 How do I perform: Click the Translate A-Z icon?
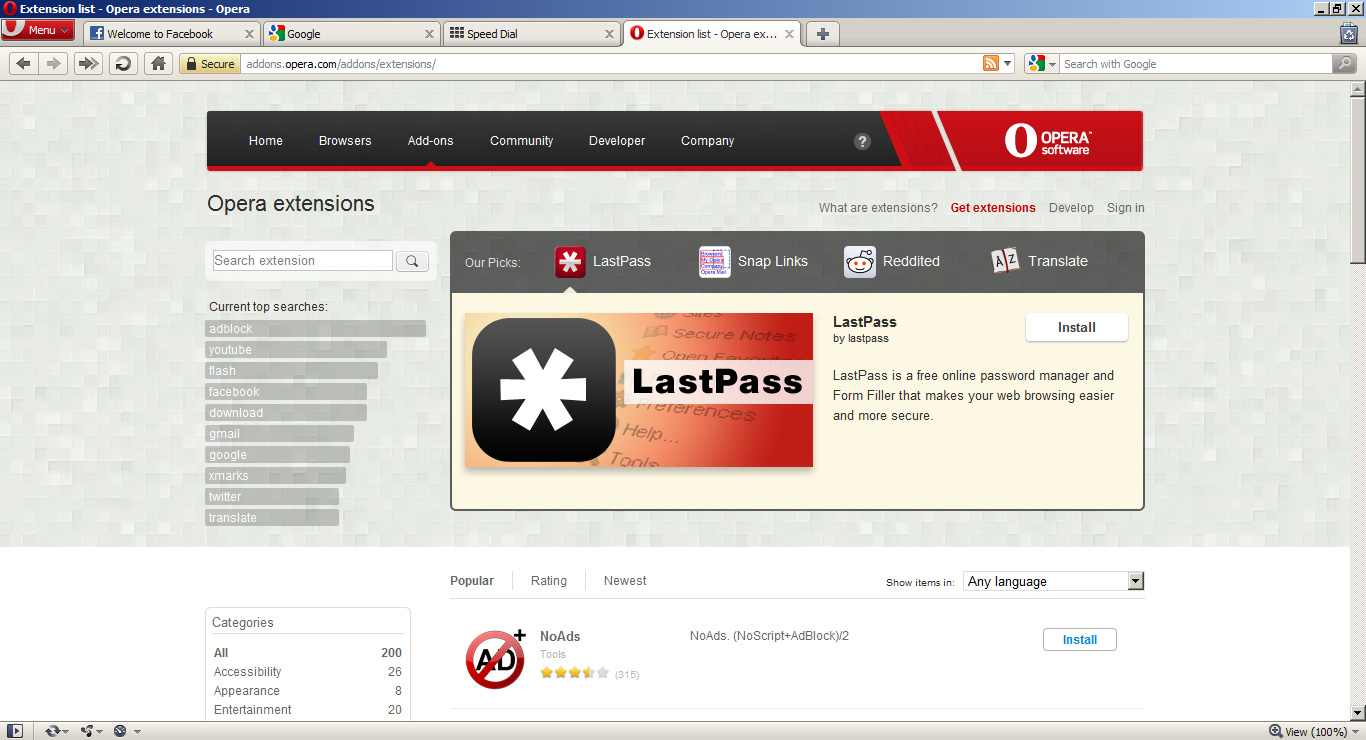(1004, 261)
